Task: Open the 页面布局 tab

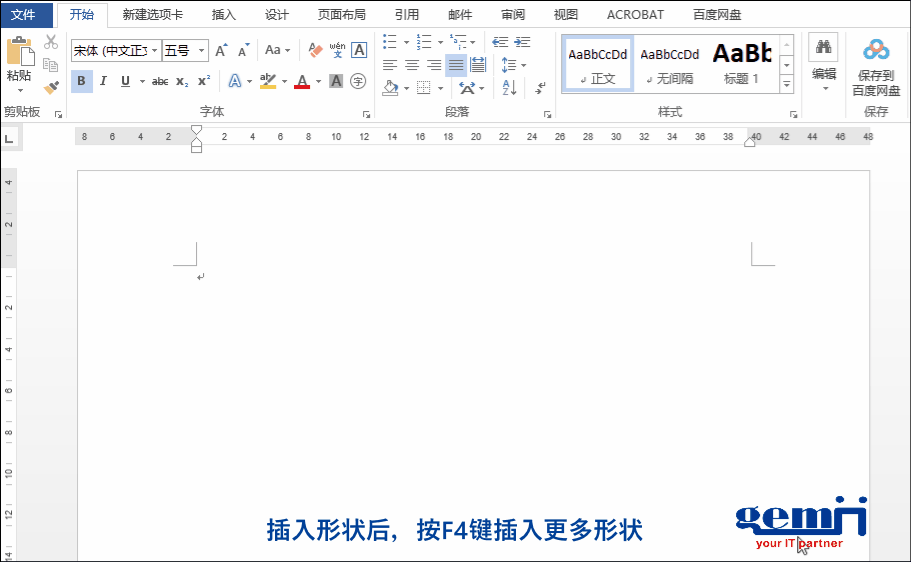Action: [341, 15]
